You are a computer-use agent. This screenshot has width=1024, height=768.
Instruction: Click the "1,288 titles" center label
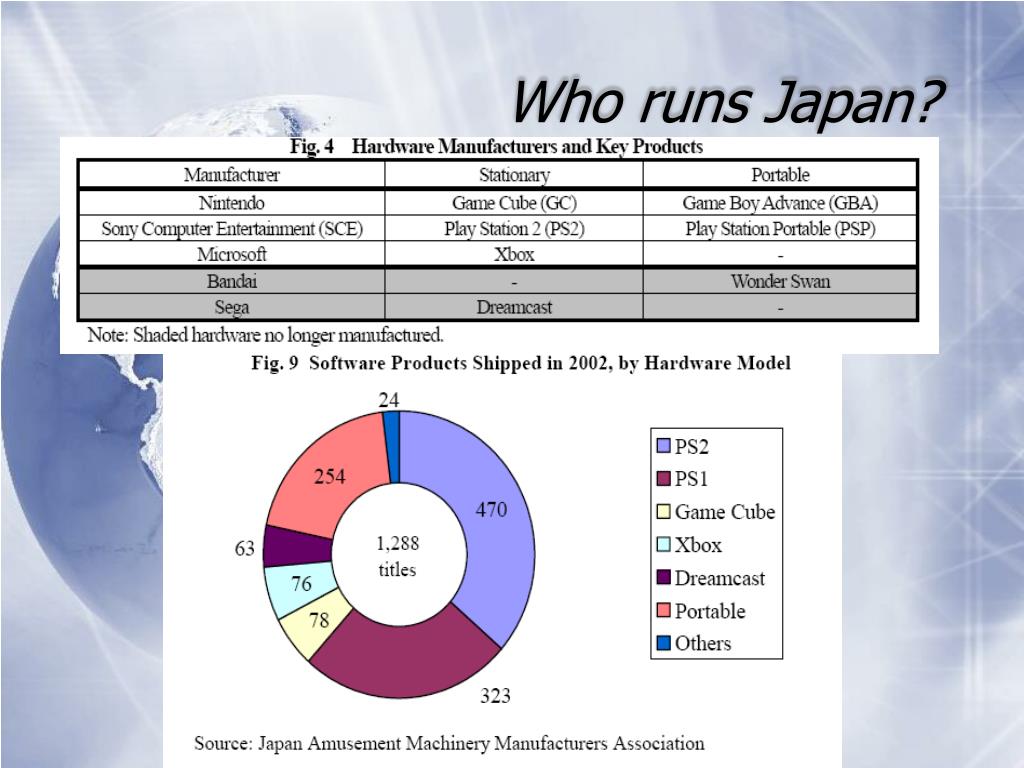click(398, 556)
